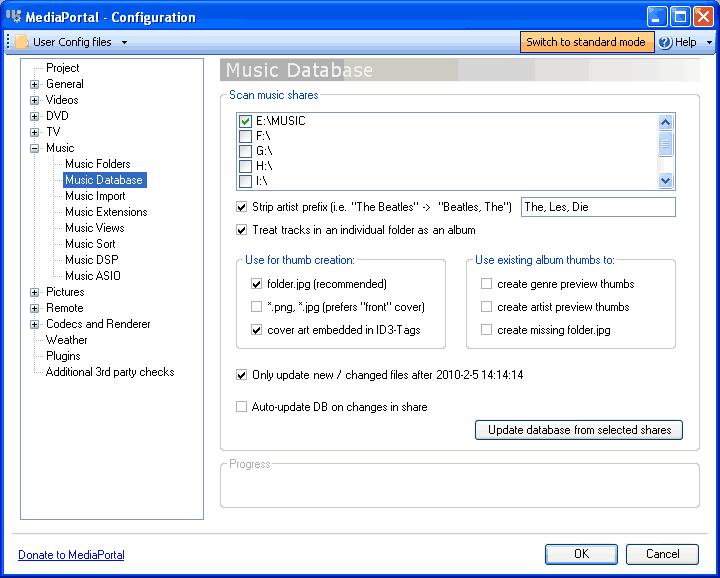Maximize the Configuration window
The height and width of the screenshot is (578, 720).
pos(680,17)
